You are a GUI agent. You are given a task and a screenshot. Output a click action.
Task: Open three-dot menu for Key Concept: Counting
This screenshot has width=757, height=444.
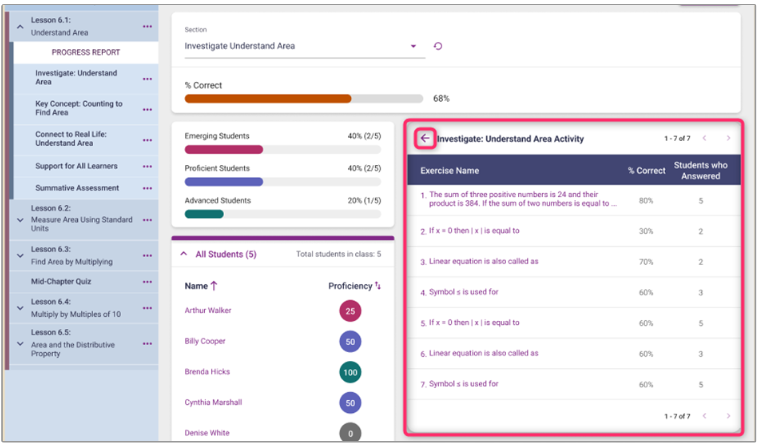tap(148, 109)
